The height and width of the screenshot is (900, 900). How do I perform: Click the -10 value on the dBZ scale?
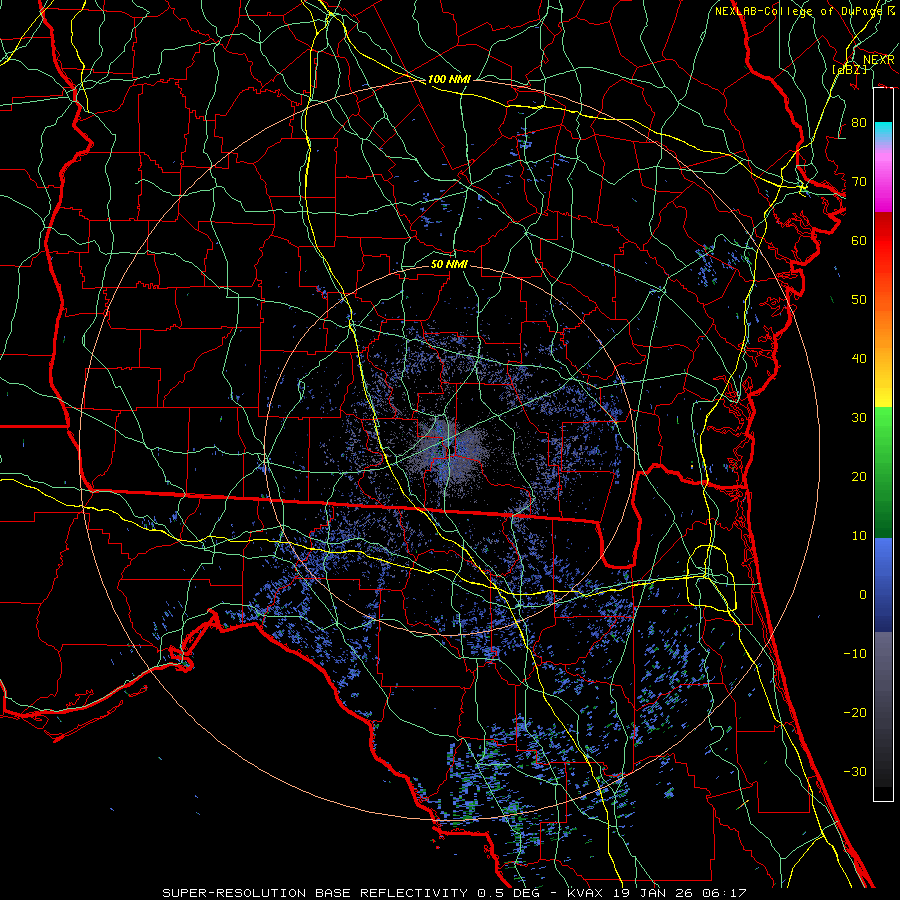pyautogui.click(x=855, y=654)
